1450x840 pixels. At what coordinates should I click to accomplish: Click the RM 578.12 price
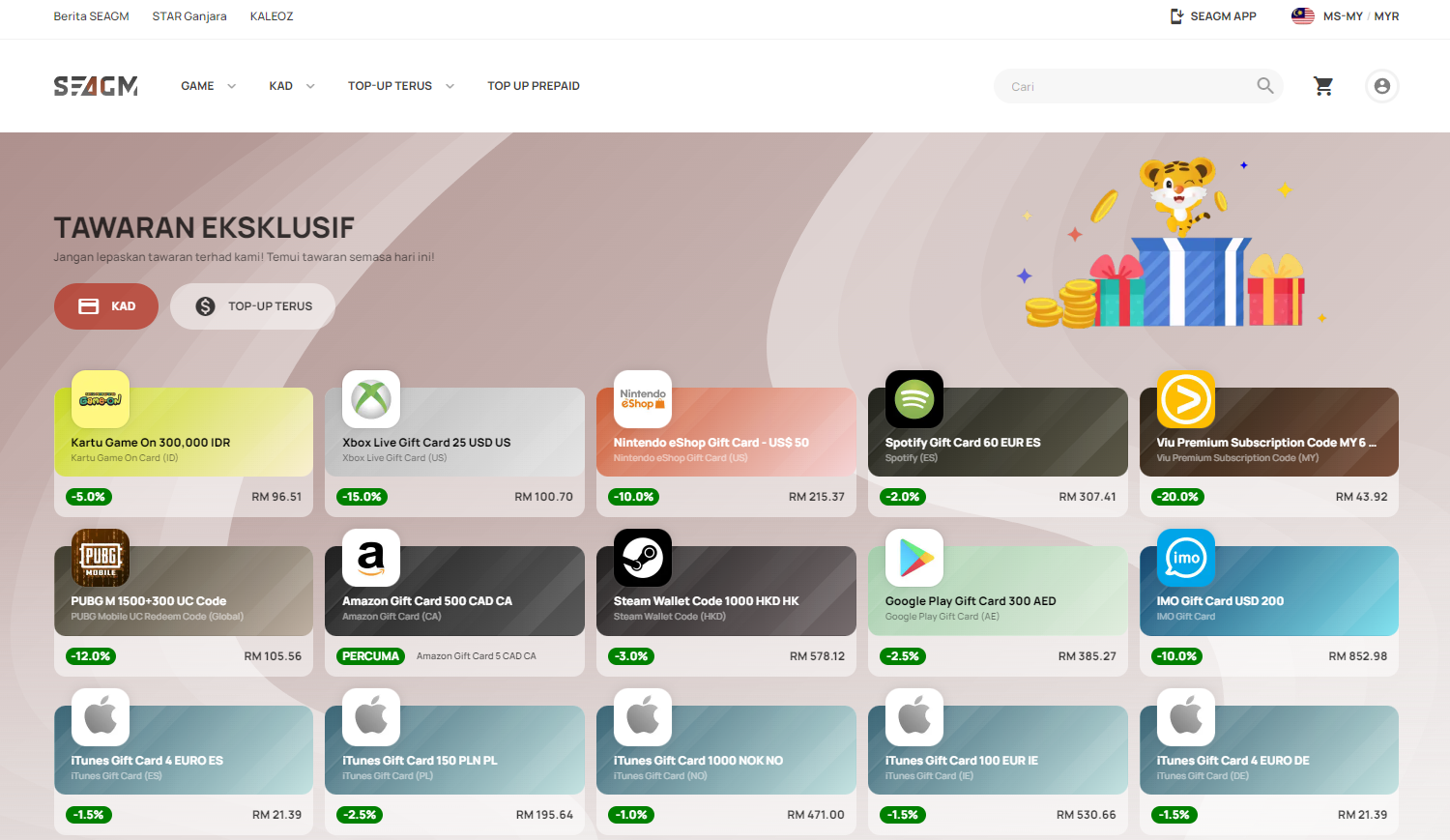(x=817, y=656)
